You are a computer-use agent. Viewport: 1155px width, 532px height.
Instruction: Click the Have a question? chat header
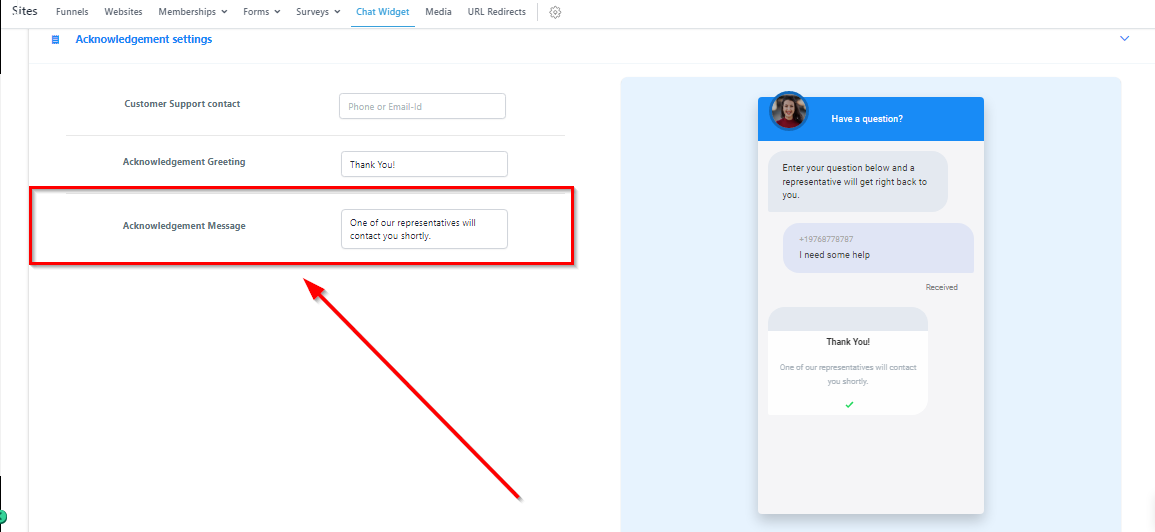point(871,119)
